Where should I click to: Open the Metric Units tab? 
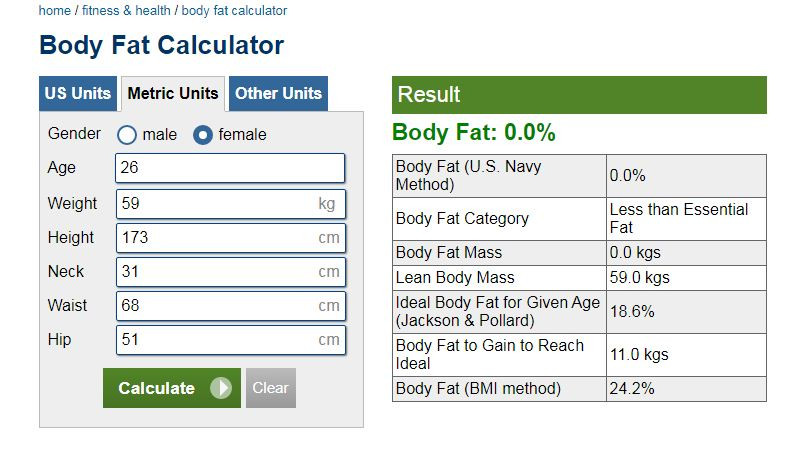(x=173, y=93)
